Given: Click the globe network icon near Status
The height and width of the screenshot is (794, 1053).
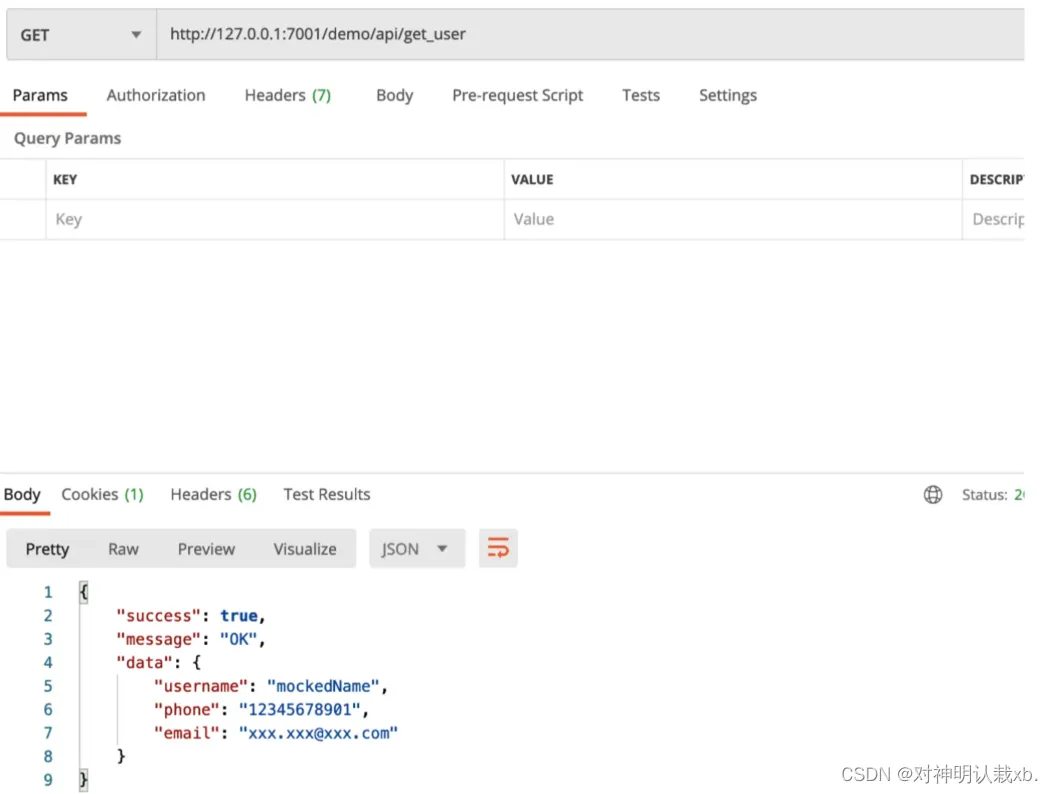Looking at the screenshot, I should click(x=933, y=495).
